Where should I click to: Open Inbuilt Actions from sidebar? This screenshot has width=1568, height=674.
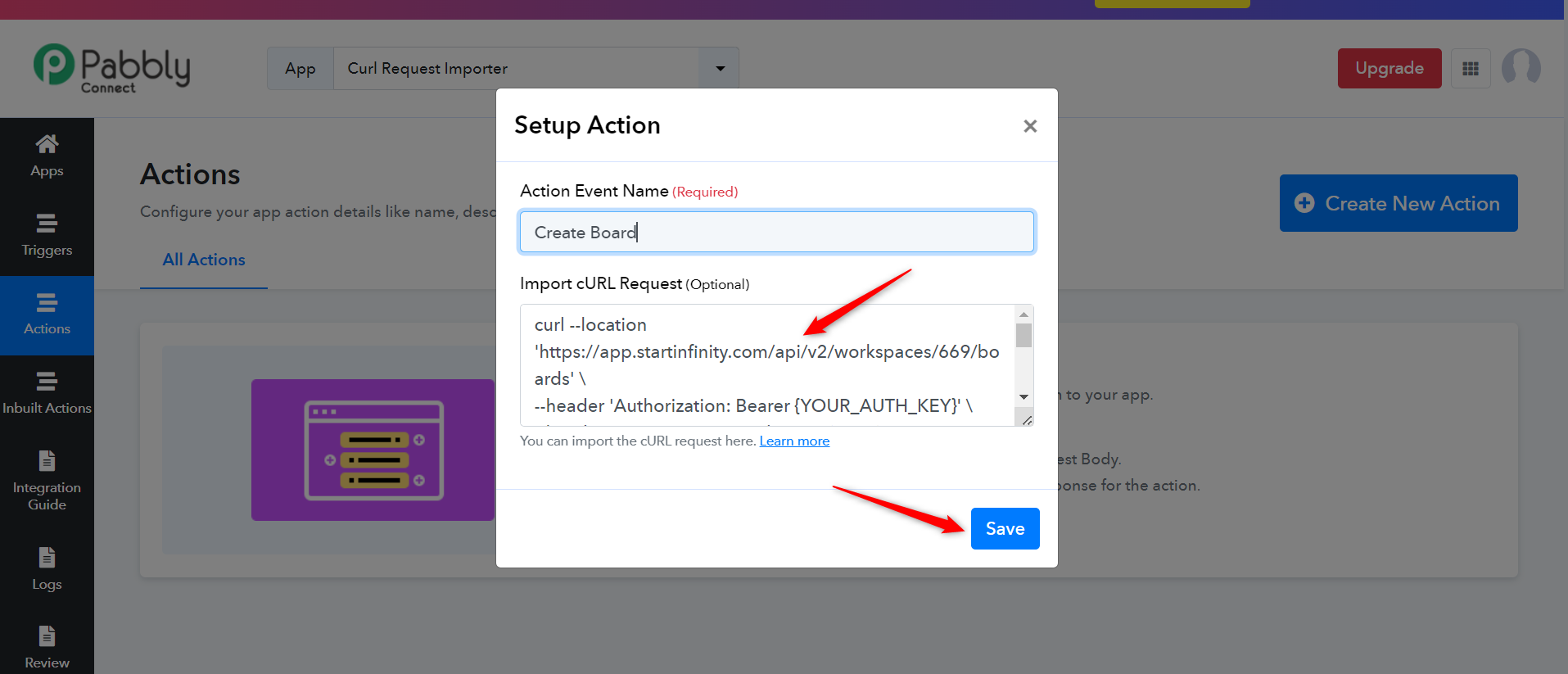[x=47, y=394]
